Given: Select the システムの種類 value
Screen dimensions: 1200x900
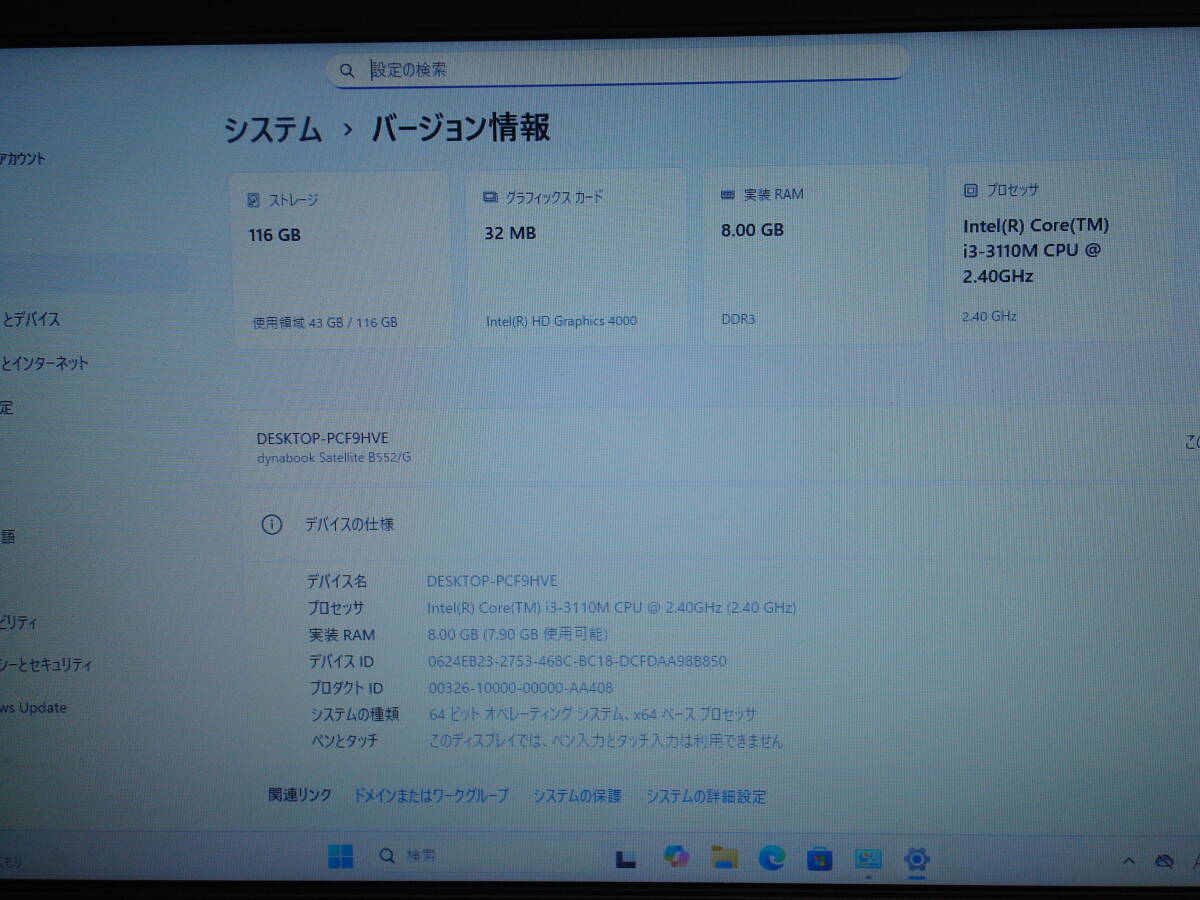Looking at the screenshot, I should click(x=592, y=715).
